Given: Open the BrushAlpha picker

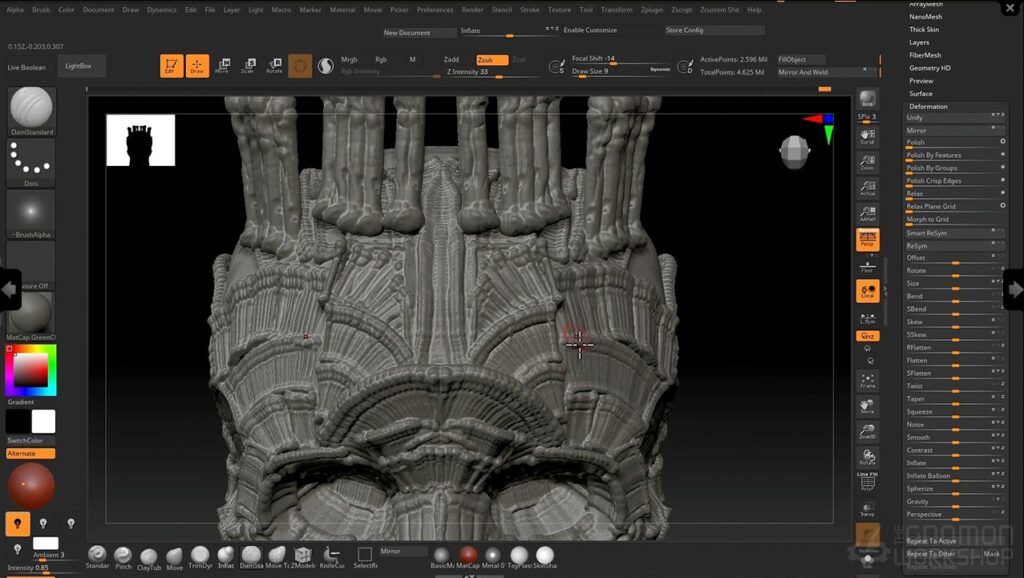Looking at the screenshot, I should tap(31, 214).
